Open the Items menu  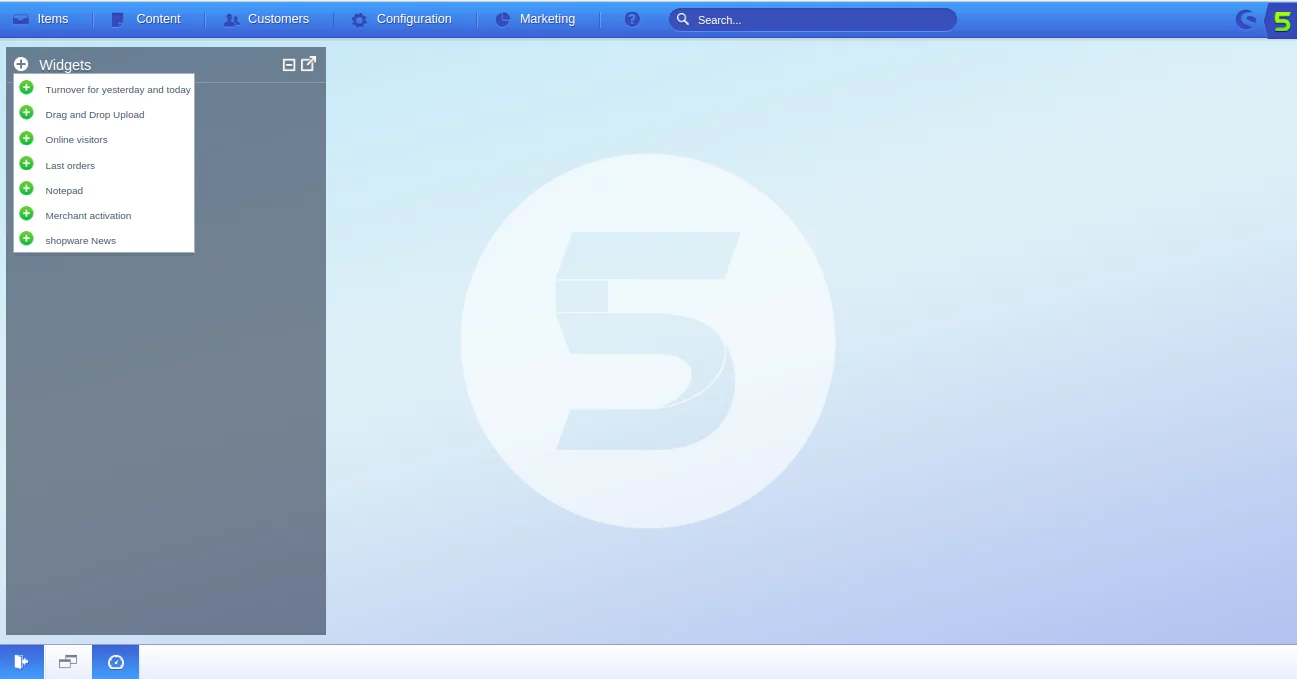[x=41, y=19]
